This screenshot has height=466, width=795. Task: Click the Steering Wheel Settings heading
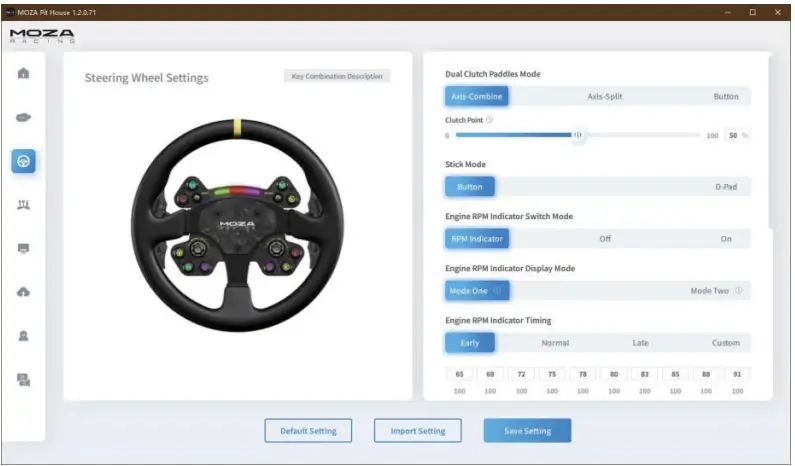tap(147, 78)
